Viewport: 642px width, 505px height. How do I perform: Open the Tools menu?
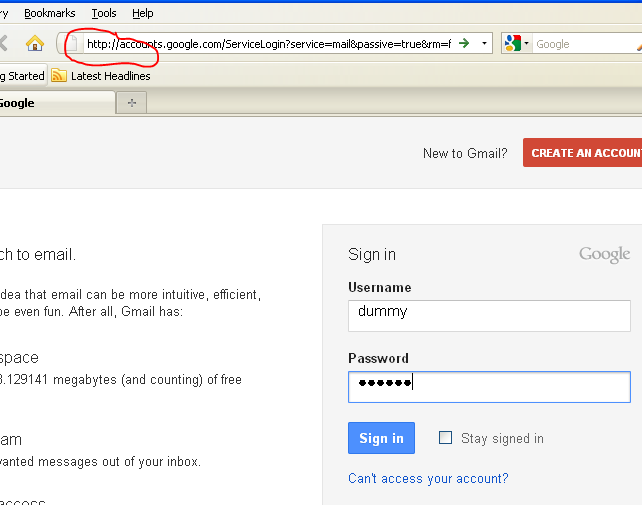coord(104,14)
